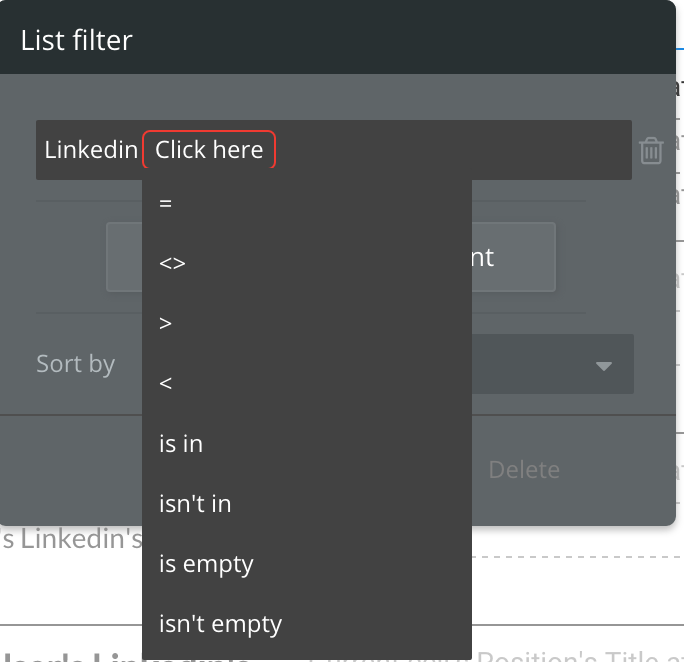684x662 pixels.
Task: Pick the '<' less-than operator
Action: [166, 383]
